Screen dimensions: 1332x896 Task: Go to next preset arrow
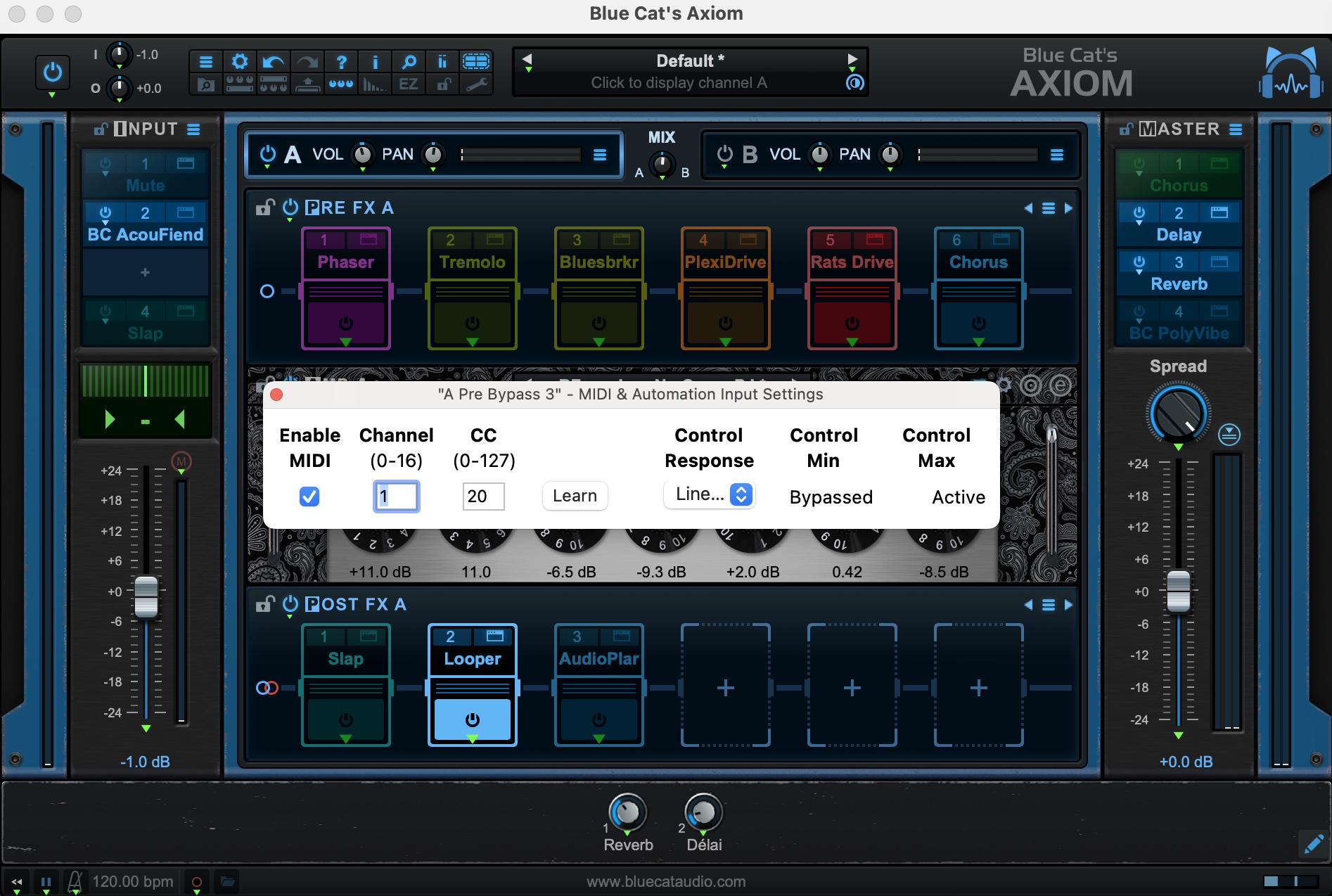tap(852, 60)
